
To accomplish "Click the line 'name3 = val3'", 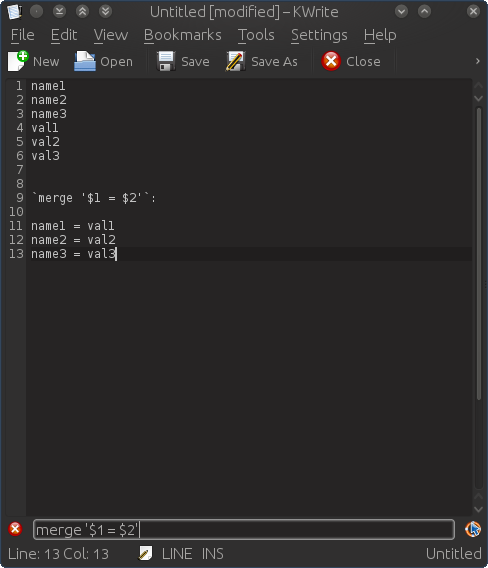I will coord(73,254).
